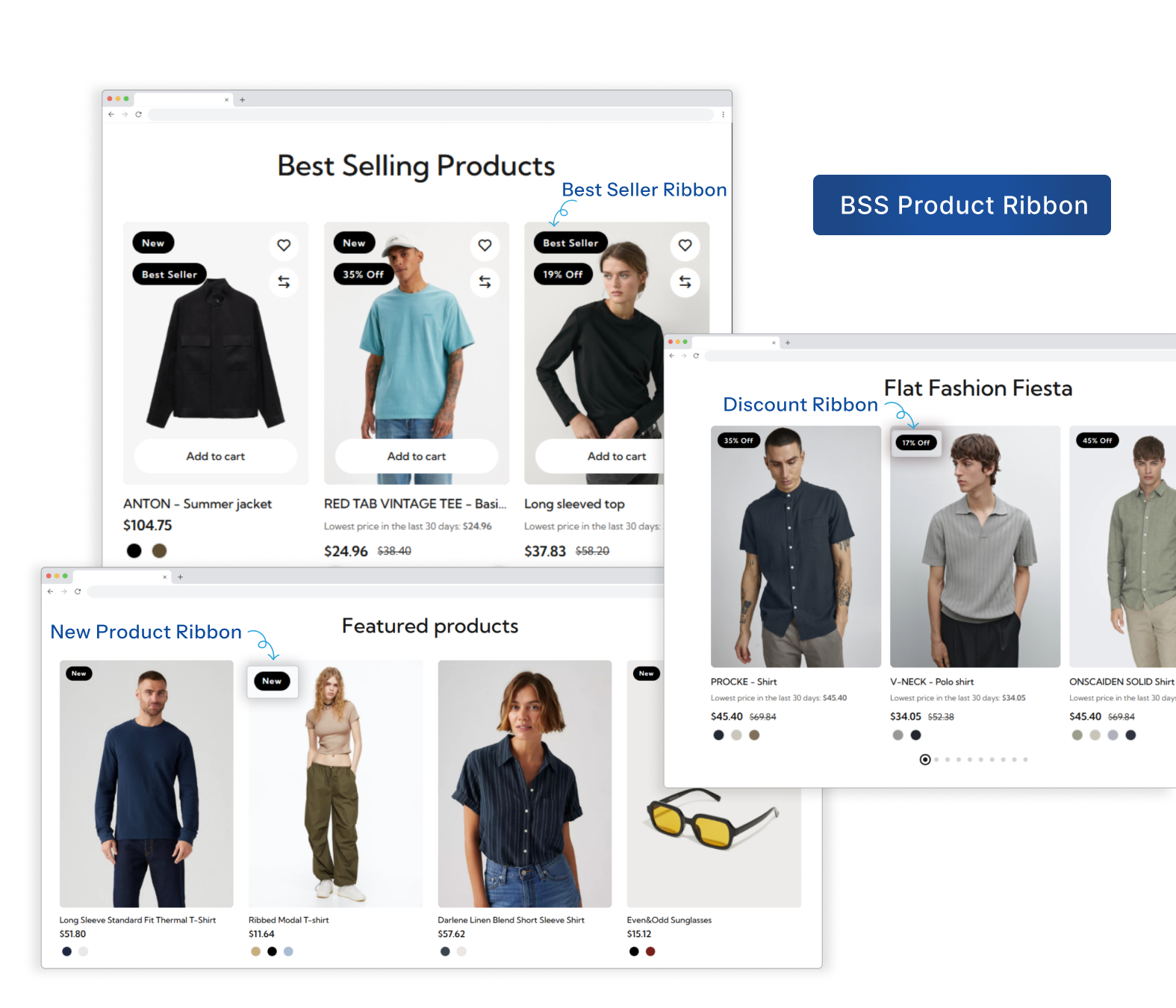This screenshot has width=1176, height=1008.
Task: Choose red swatch for Even&Odd Sunglasses
Action: tap(650, 951)
